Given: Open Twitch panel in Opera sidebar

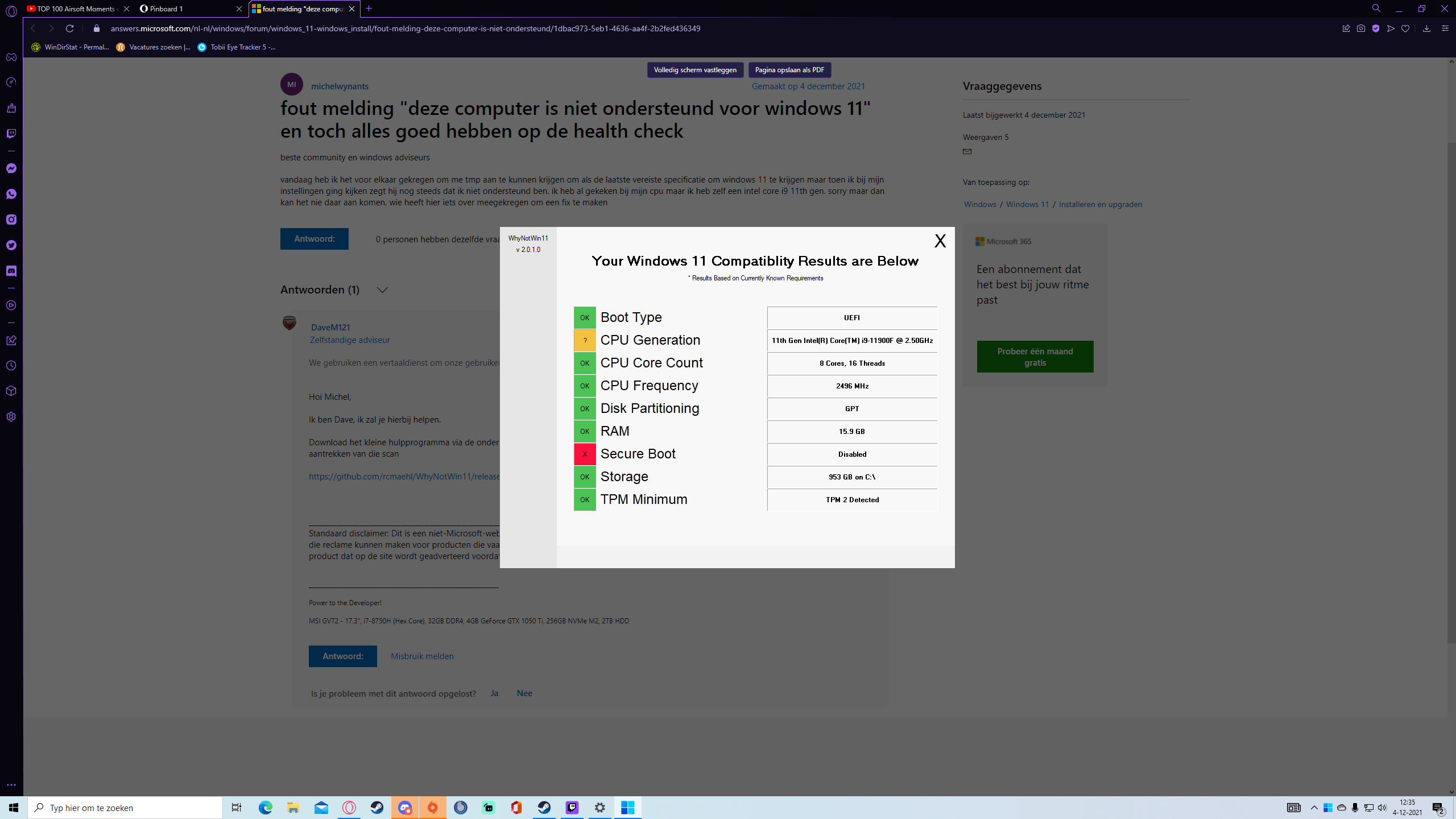Looking at the screenshot, I should coord(11,134).
